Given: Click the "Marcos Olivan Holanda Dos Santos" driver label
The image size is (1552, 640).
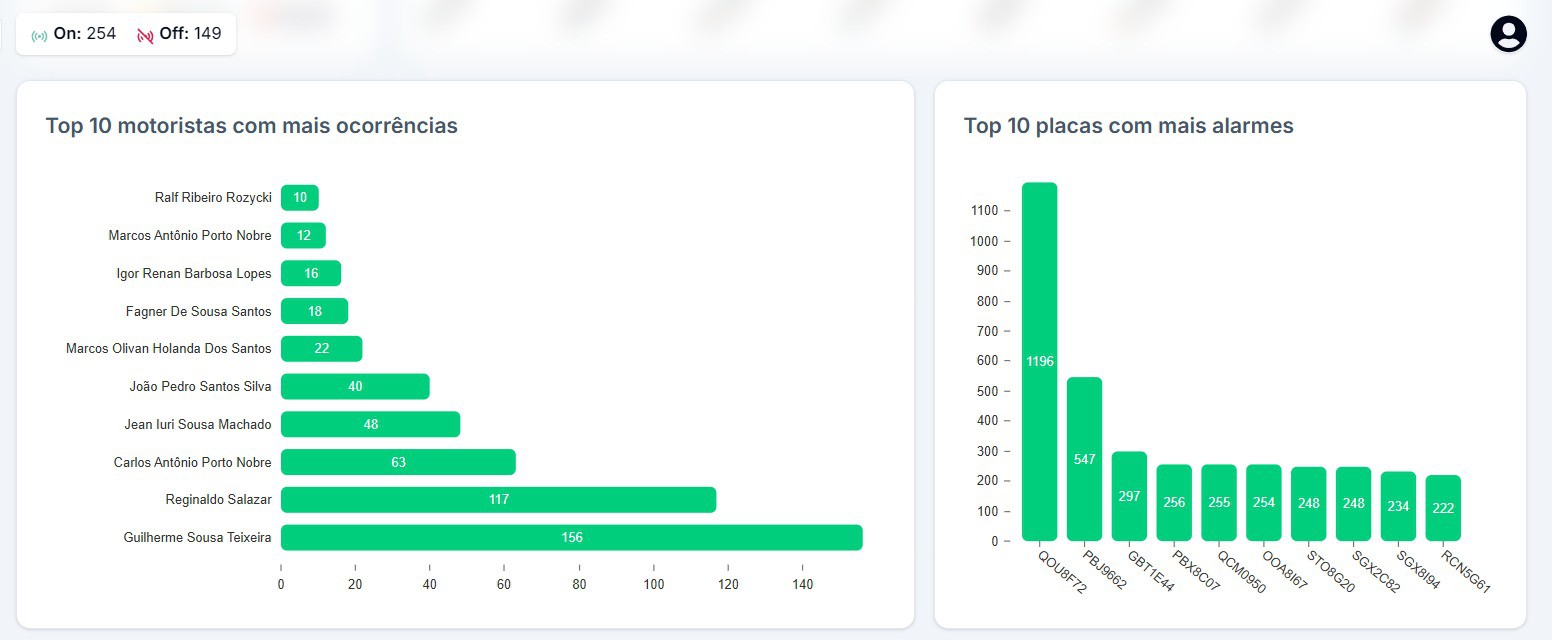Looking at the screenshot, I should pyautogui.click(x=168, y=349).
